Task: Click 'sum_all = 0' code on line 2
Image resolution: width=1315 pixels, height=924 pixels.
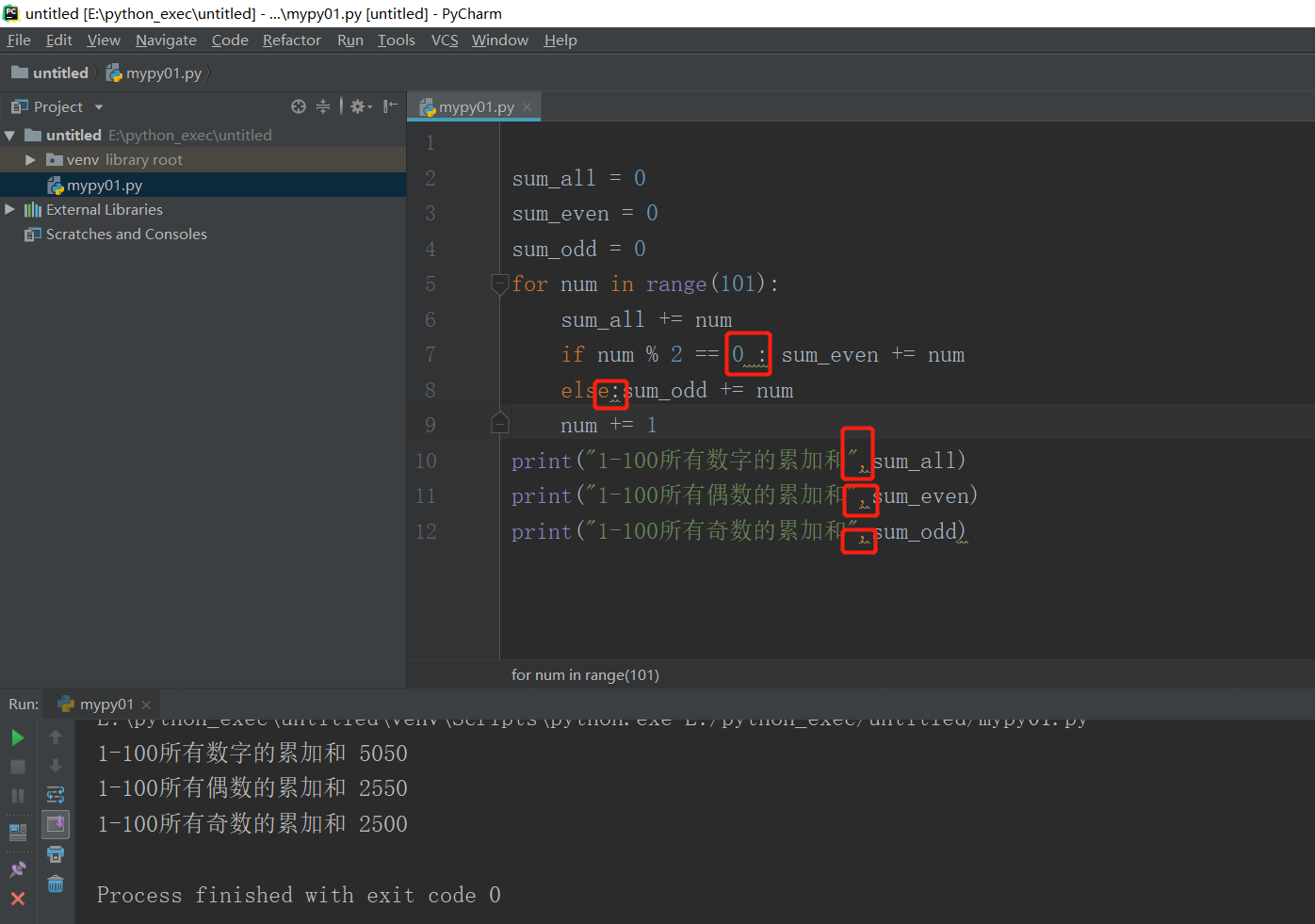Action: [578, 178]
